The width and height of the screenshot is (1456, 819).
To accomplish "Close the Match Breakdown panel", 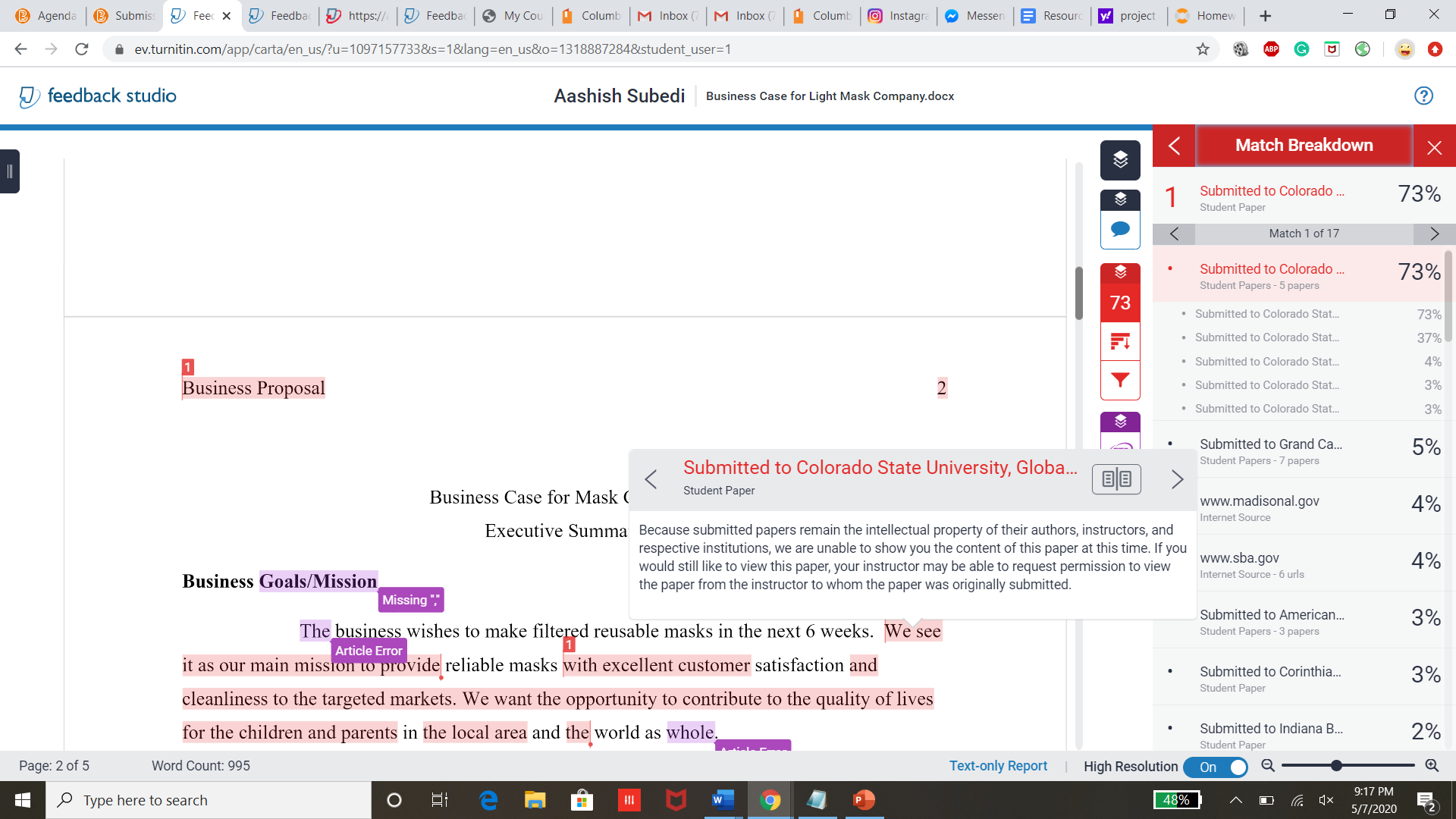I will 1434,146.
